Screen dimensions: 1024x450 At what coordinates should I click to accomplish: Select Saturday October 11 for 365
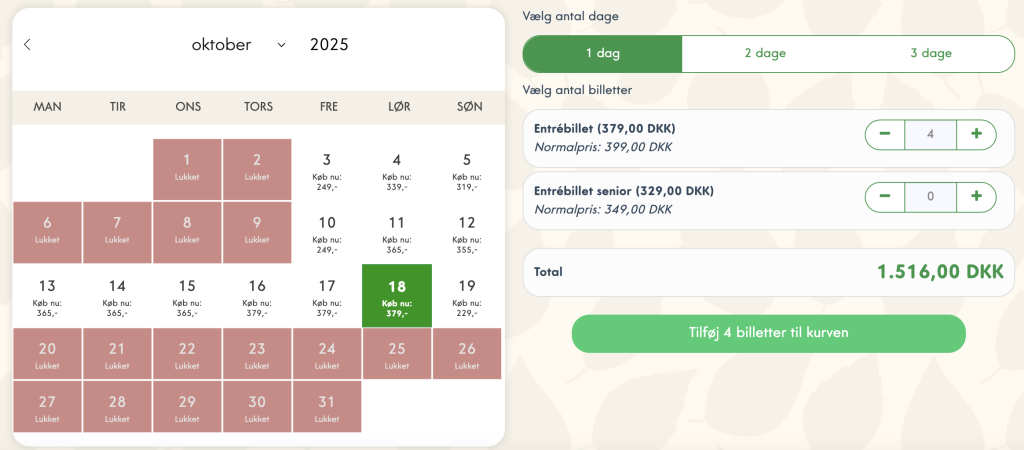[x=397, y=233]
